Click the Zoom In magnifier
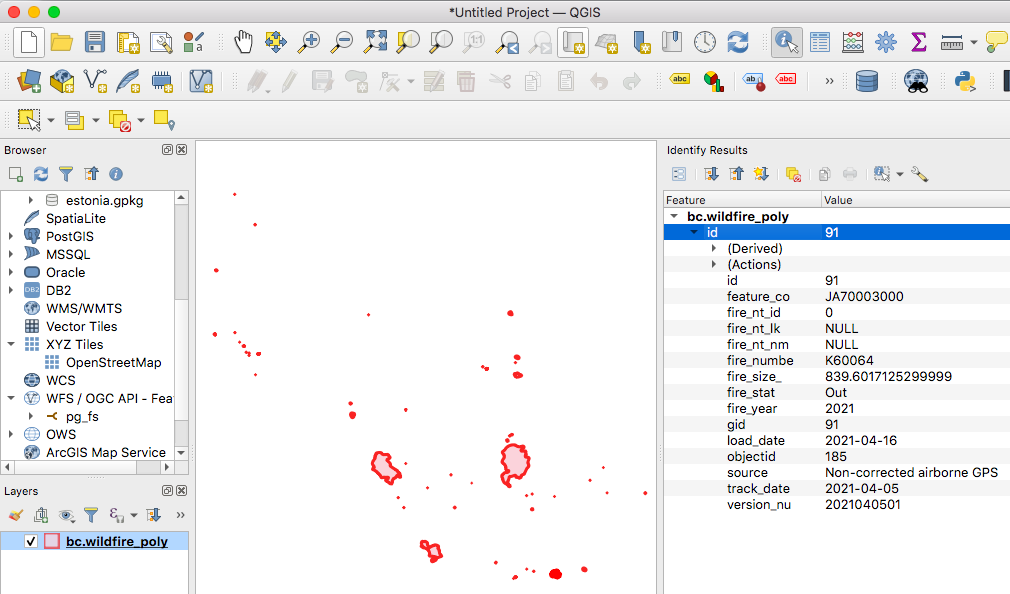The height and width of the screenshot is (594, 1010). pos(309,43)
